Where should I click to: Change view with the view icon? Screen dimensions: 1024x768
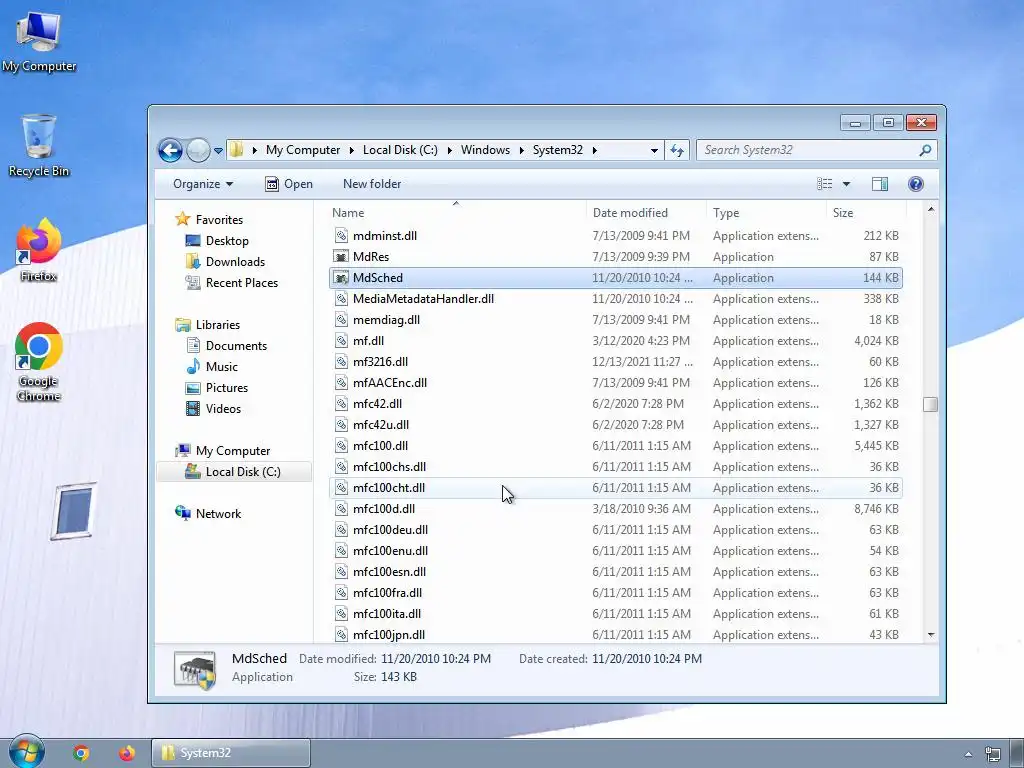tap(825, 184)
